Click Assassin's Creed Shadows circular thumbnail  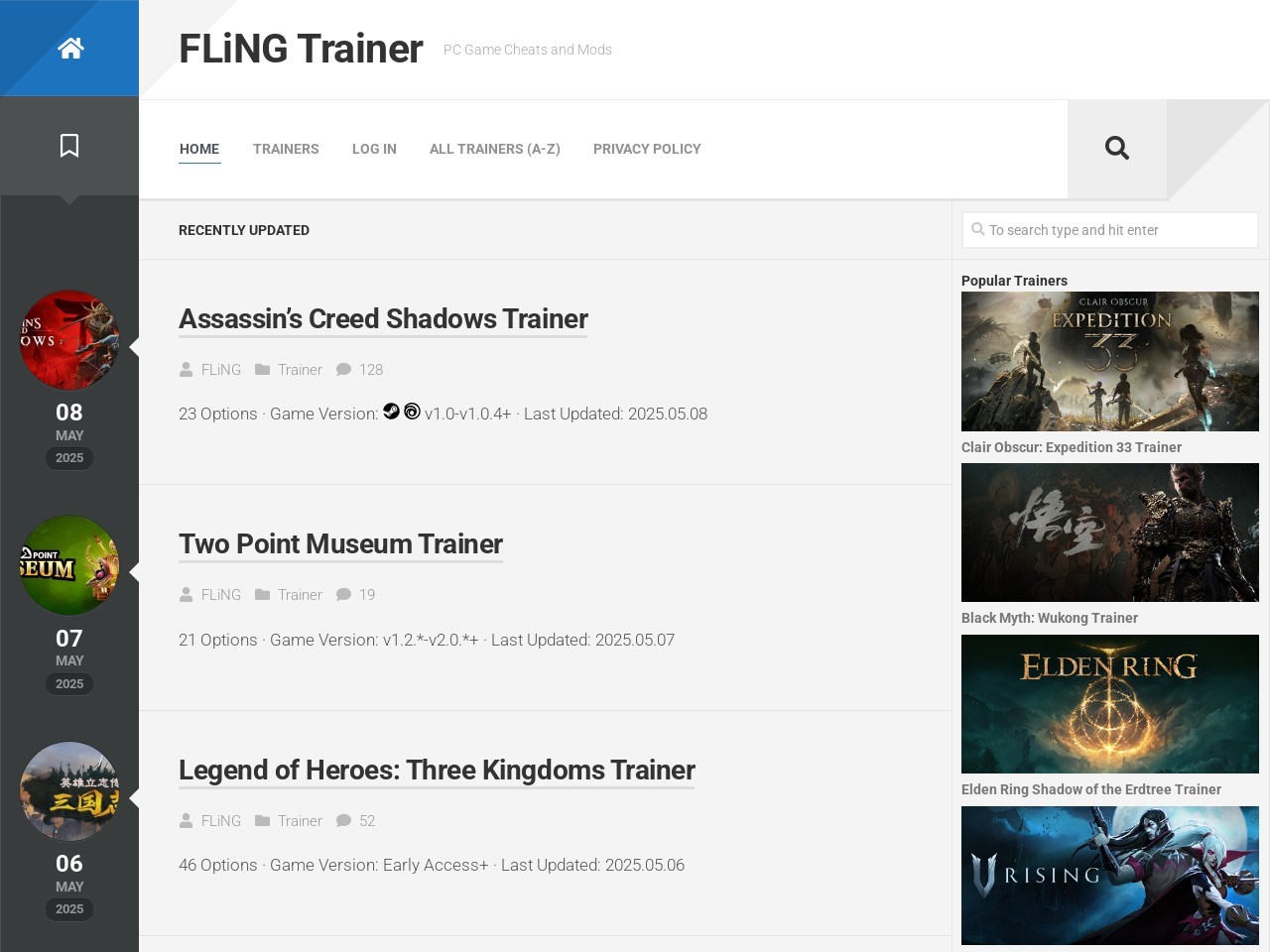[x=69, y=340]
